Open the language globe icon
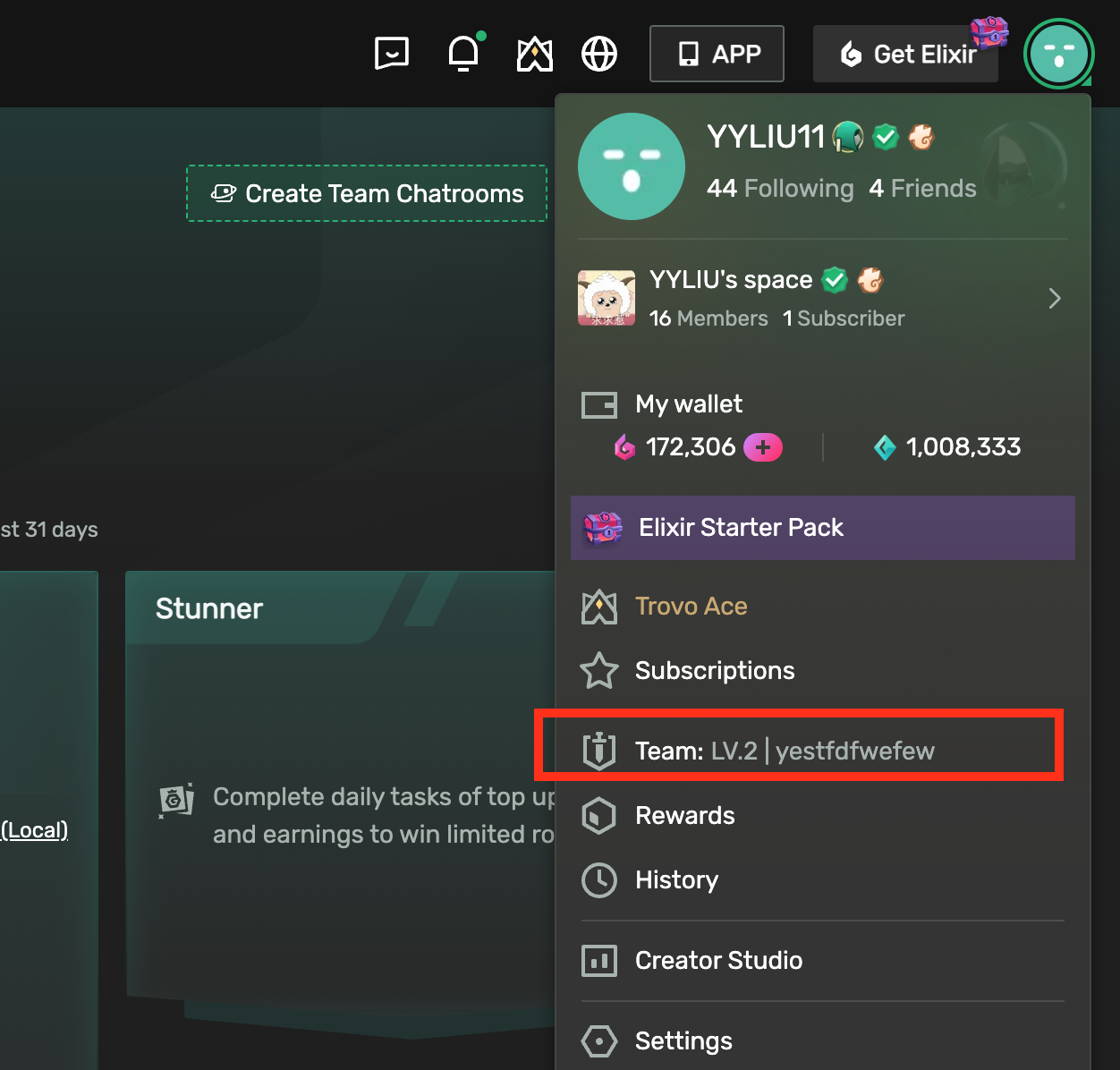Viewport: 1120px width, 1070px height. pyautogui.click(x=599, y=54)
